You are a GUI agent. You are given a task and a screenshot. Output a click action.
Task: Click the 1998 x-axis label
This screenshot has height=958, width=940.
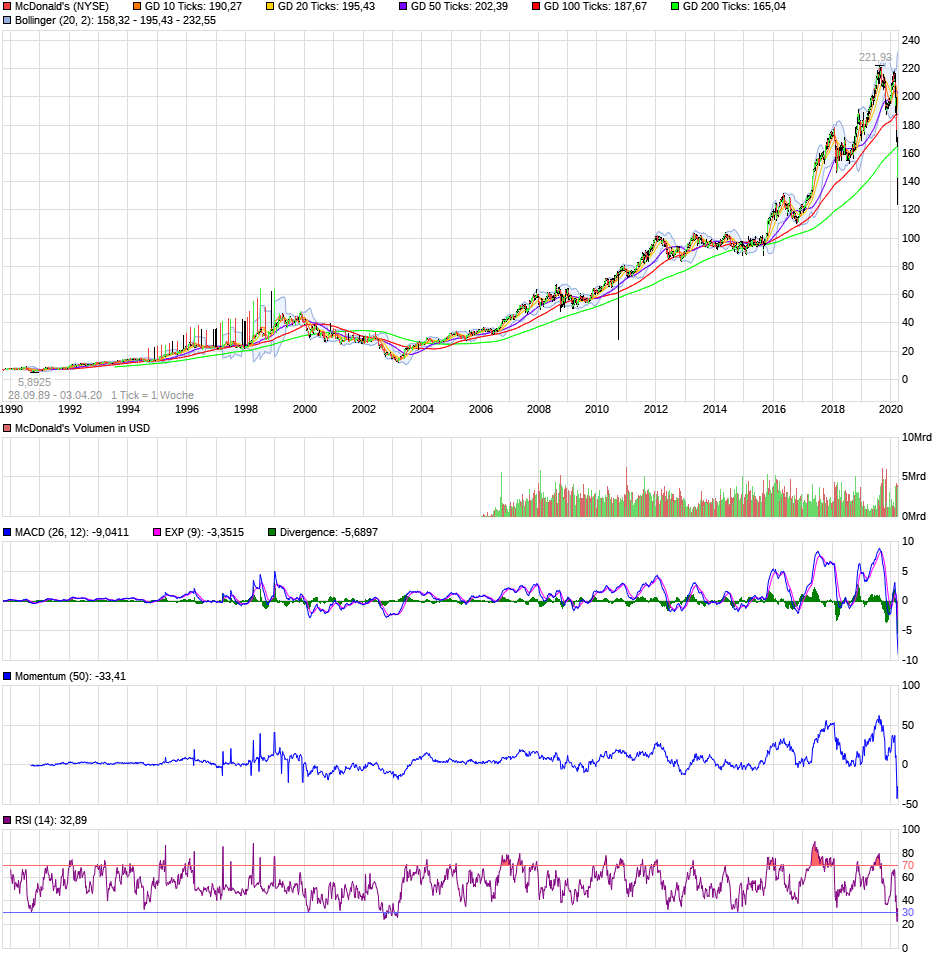click(246, 409)
